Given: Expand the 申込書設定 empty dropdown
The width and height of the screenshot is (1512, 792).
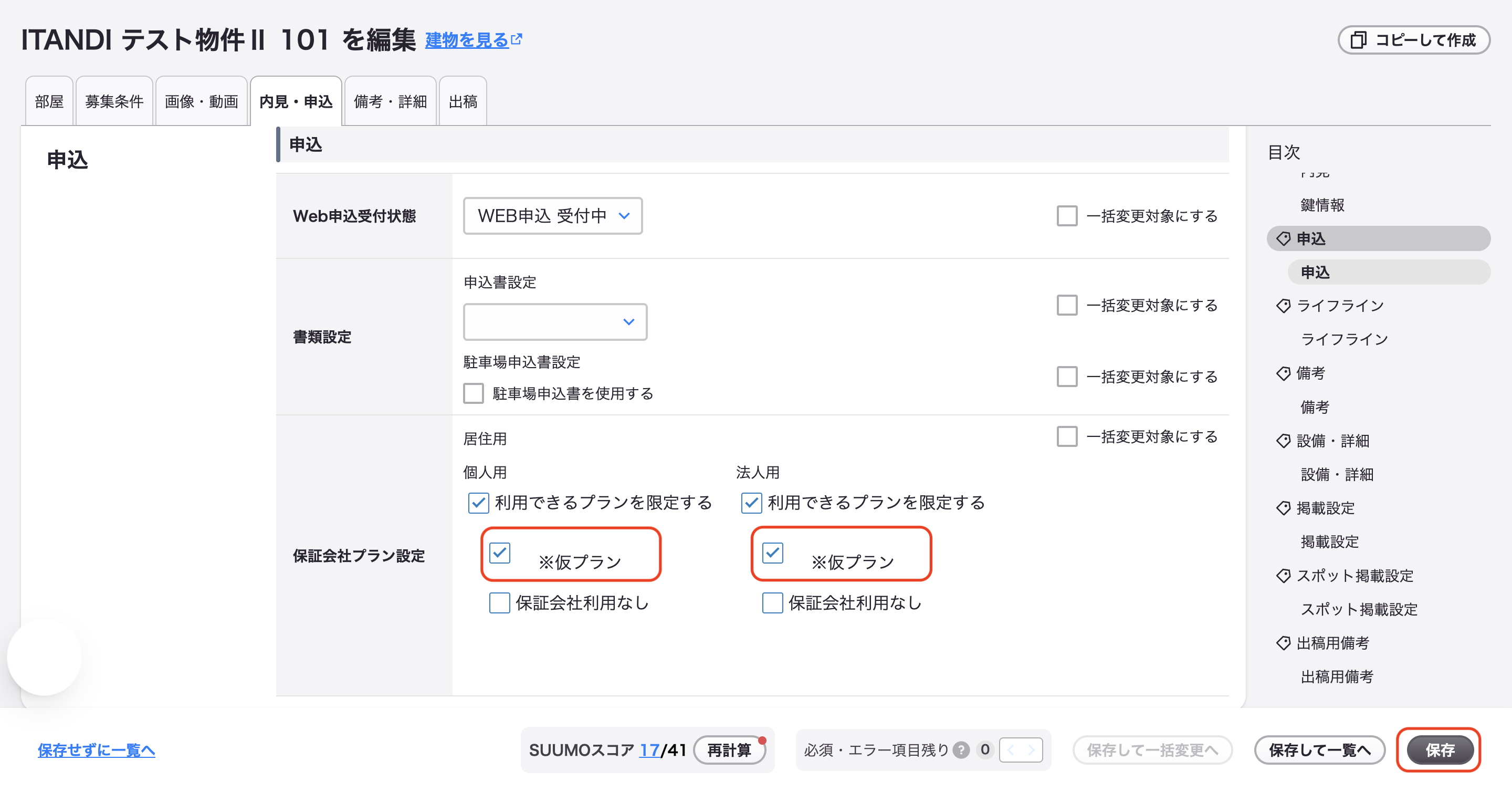Looking at the screenshot, I should point(555,322).
